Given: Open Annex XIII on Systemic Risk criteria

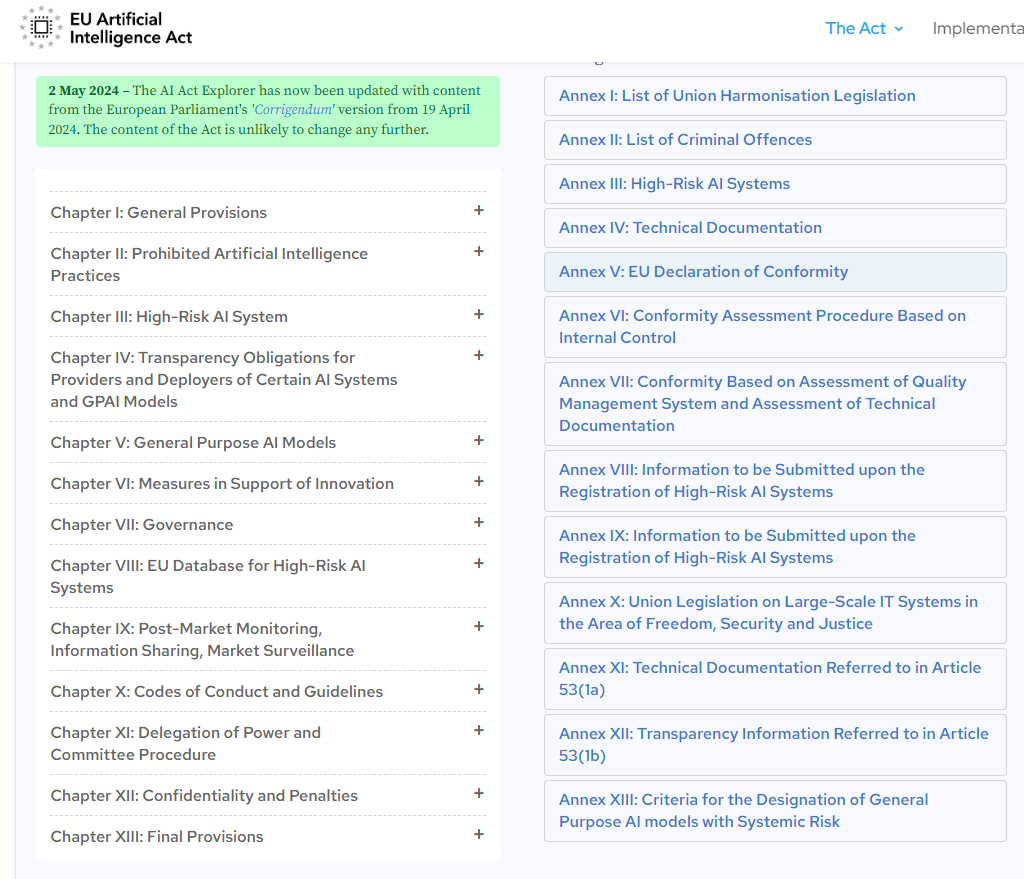Looking at the screenshot, I should pyautogui.click(x=743, y=810).
